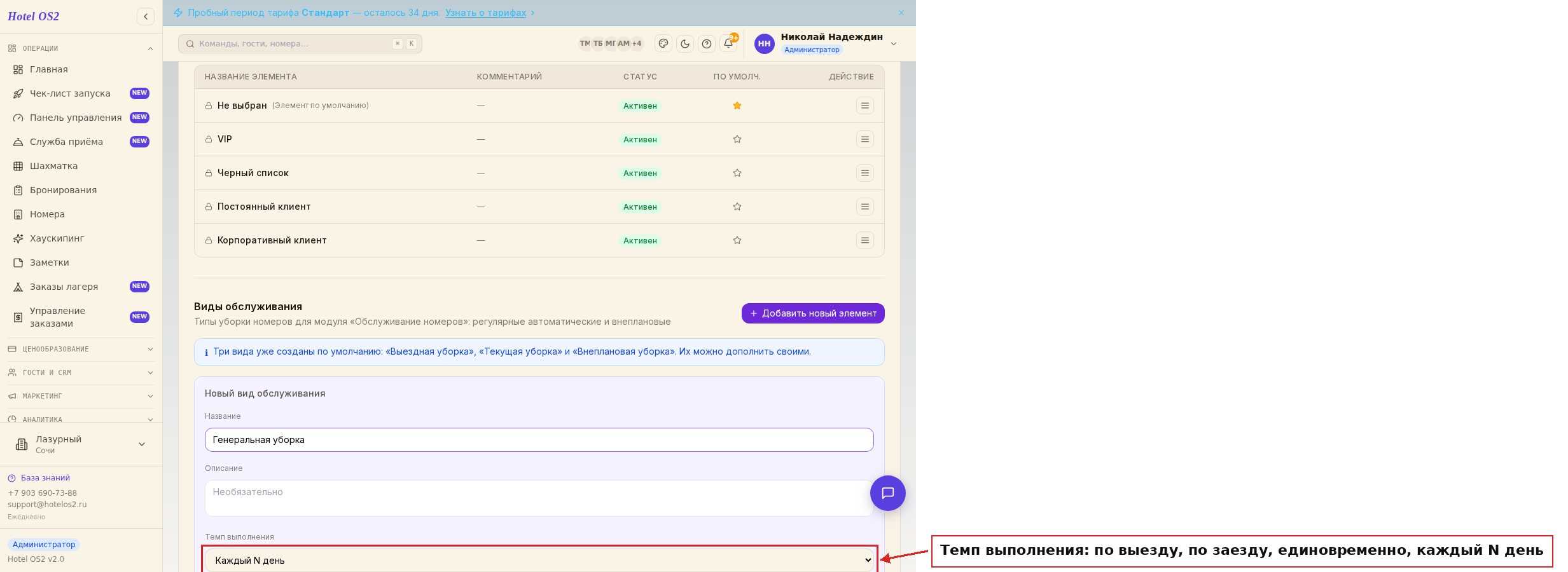The width and height of the screenshot is (1568, 572).
Task: Follow the Узнать о тарифах link
Action: pyautogui.click(x=485, y=13)
